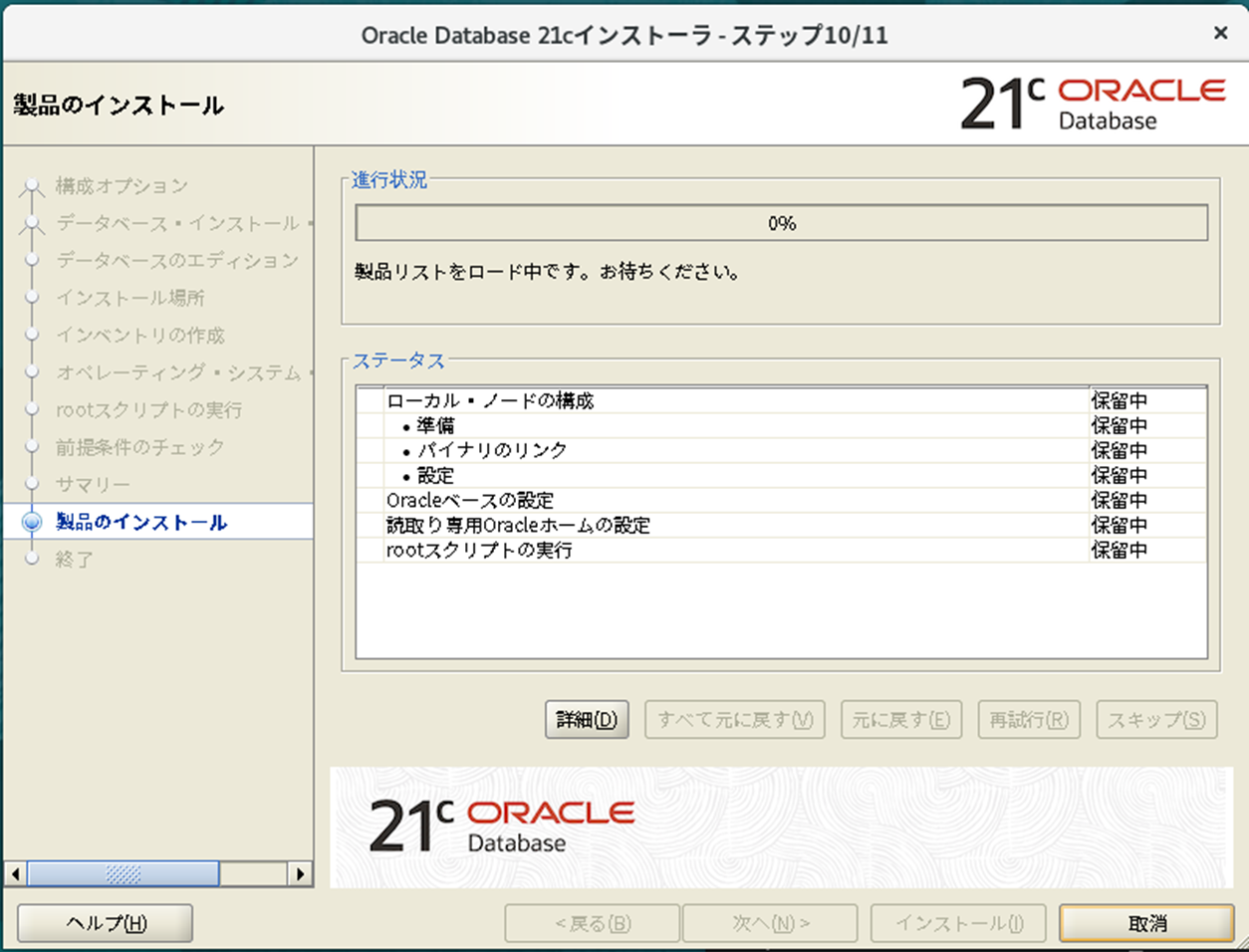Image resolution: width=1249 pixels, height=952 pixels.
Task: Click the sidebar horizontal scrollbar thumb
Action: 123,873
